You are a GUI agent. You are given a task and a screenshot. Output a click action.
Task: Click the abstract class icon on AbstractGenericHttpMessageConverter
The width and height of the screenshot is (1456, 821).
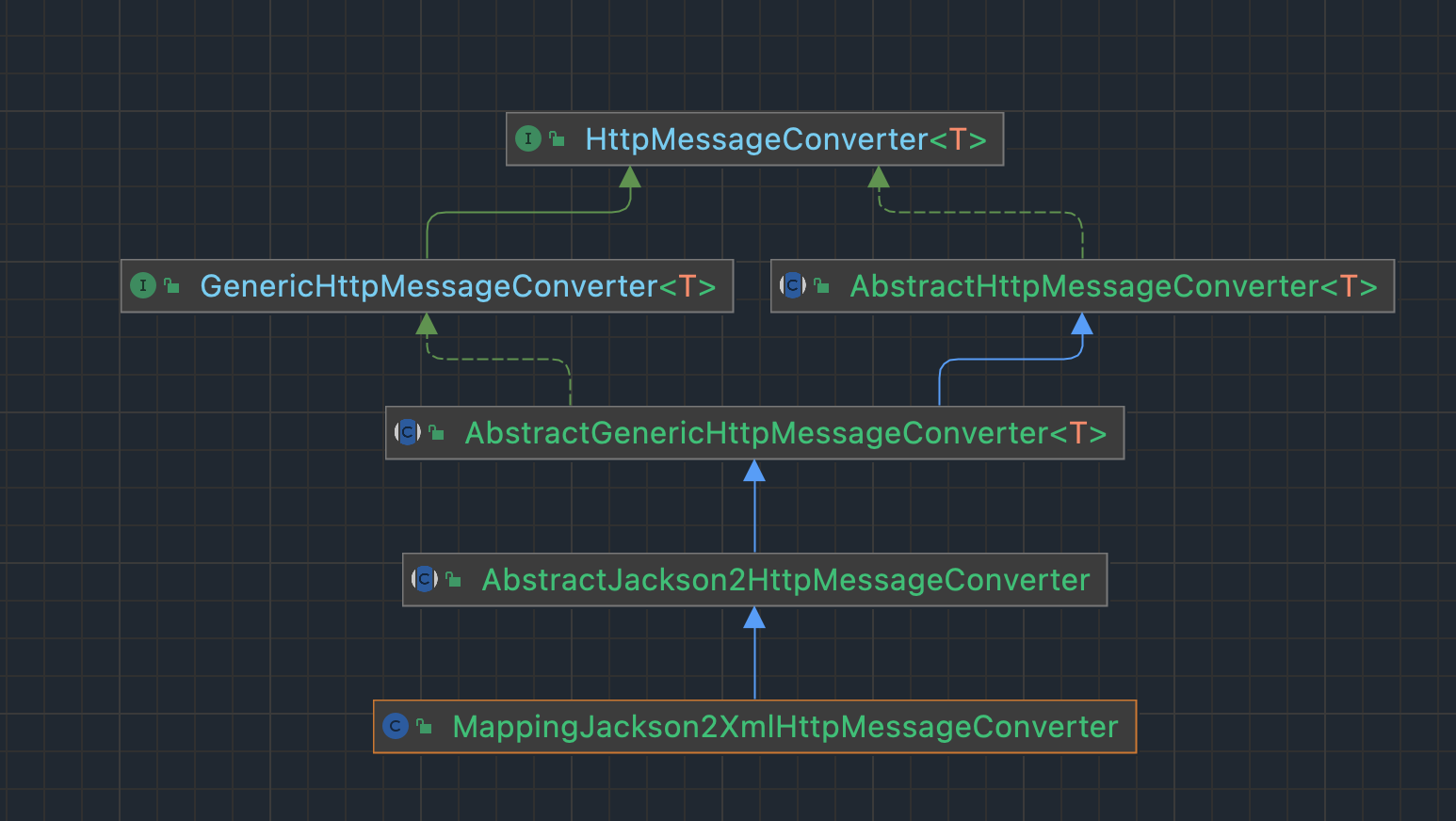tap(408, 432)
